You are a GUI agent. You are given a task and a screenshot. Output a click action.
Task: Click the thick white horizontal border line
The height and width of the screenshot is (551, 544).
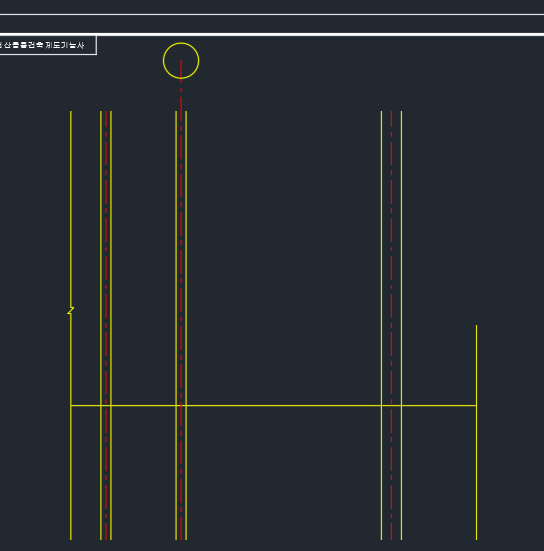point(272,34)
